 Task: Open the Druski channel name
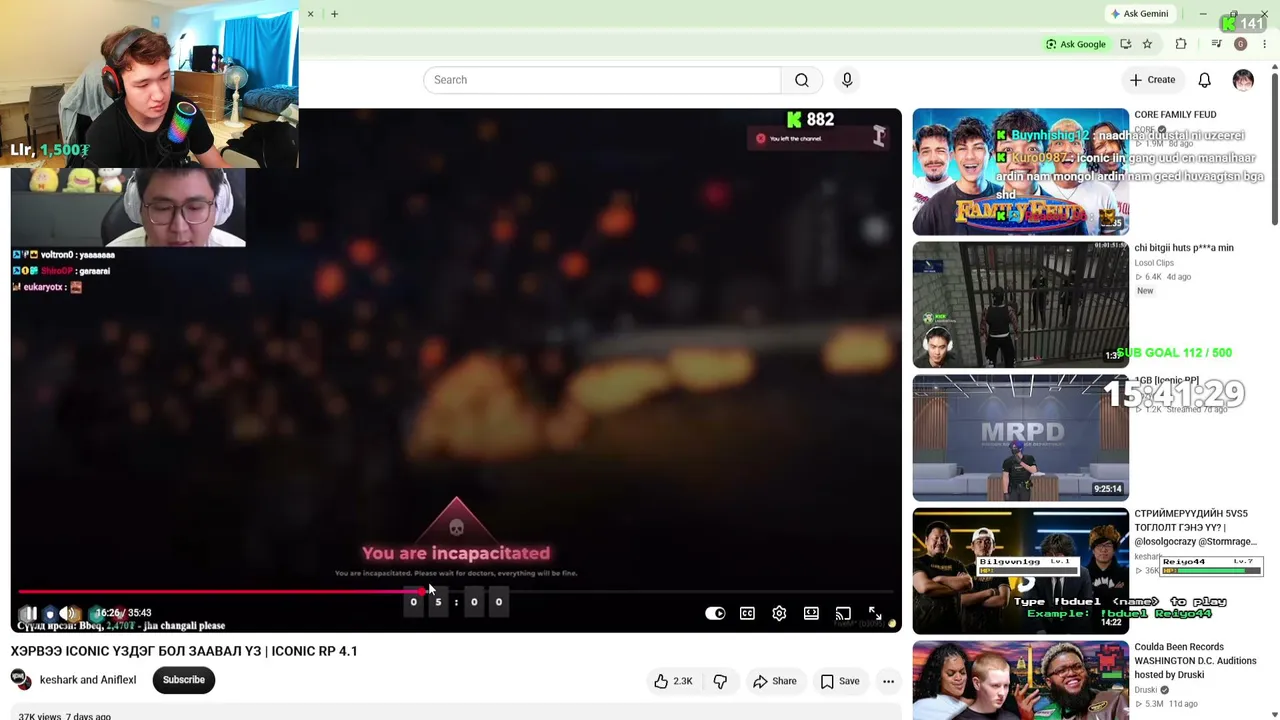point(1147,690)
